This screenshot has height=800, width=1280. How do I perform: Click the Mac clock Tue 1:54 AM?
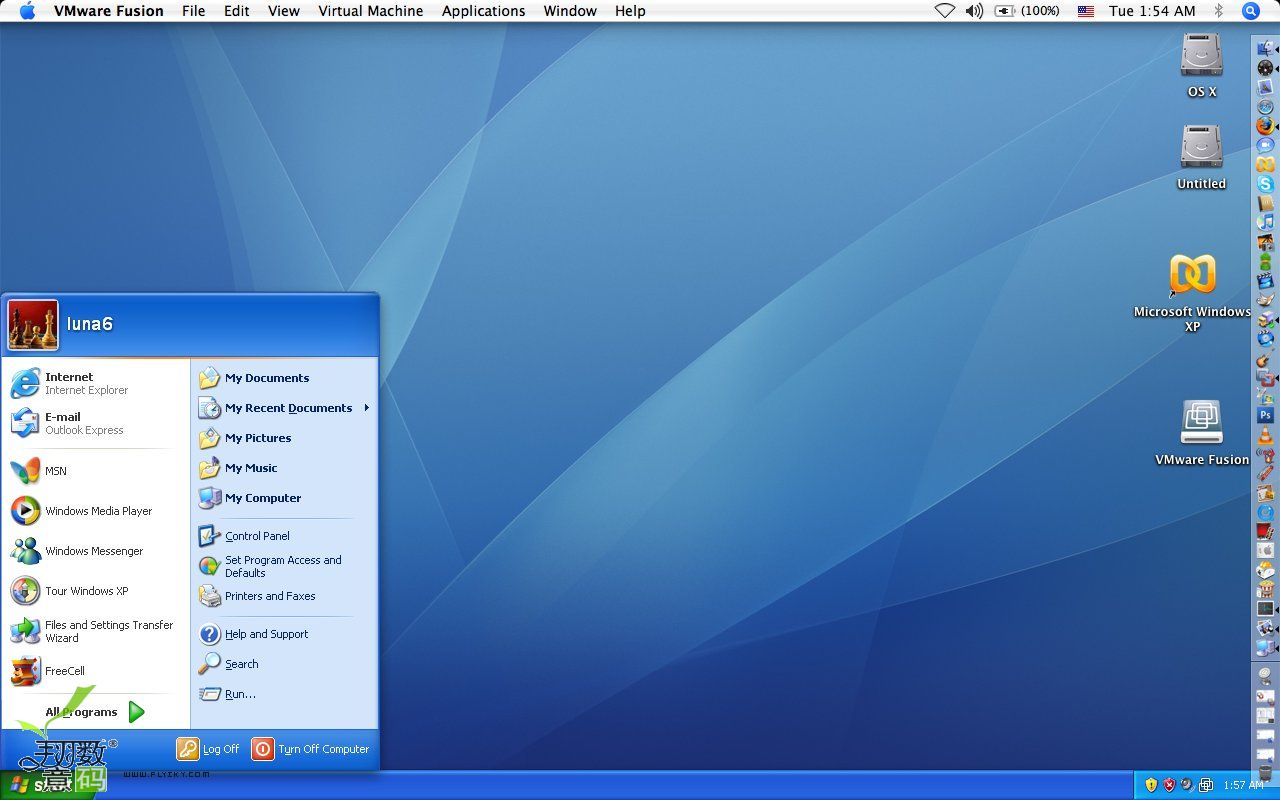point(1152,11)
